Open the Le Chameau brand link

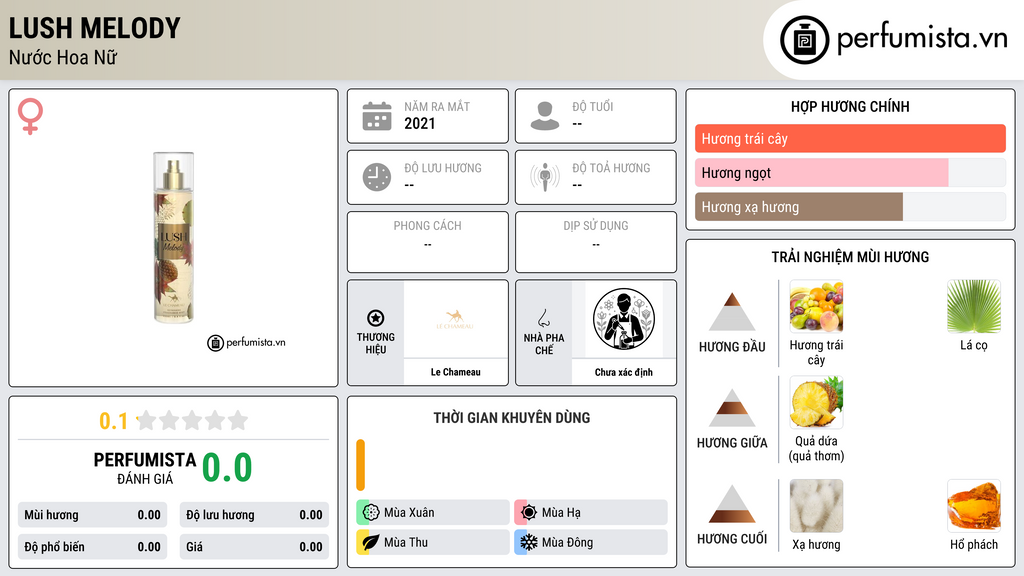[455, 372]
